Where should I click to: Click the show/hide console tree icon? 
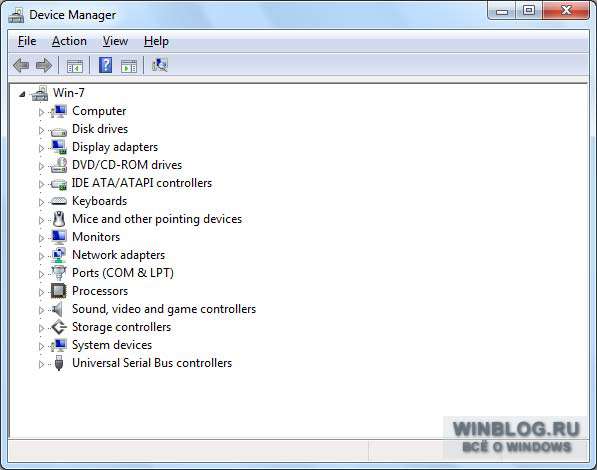click(75, 66)
